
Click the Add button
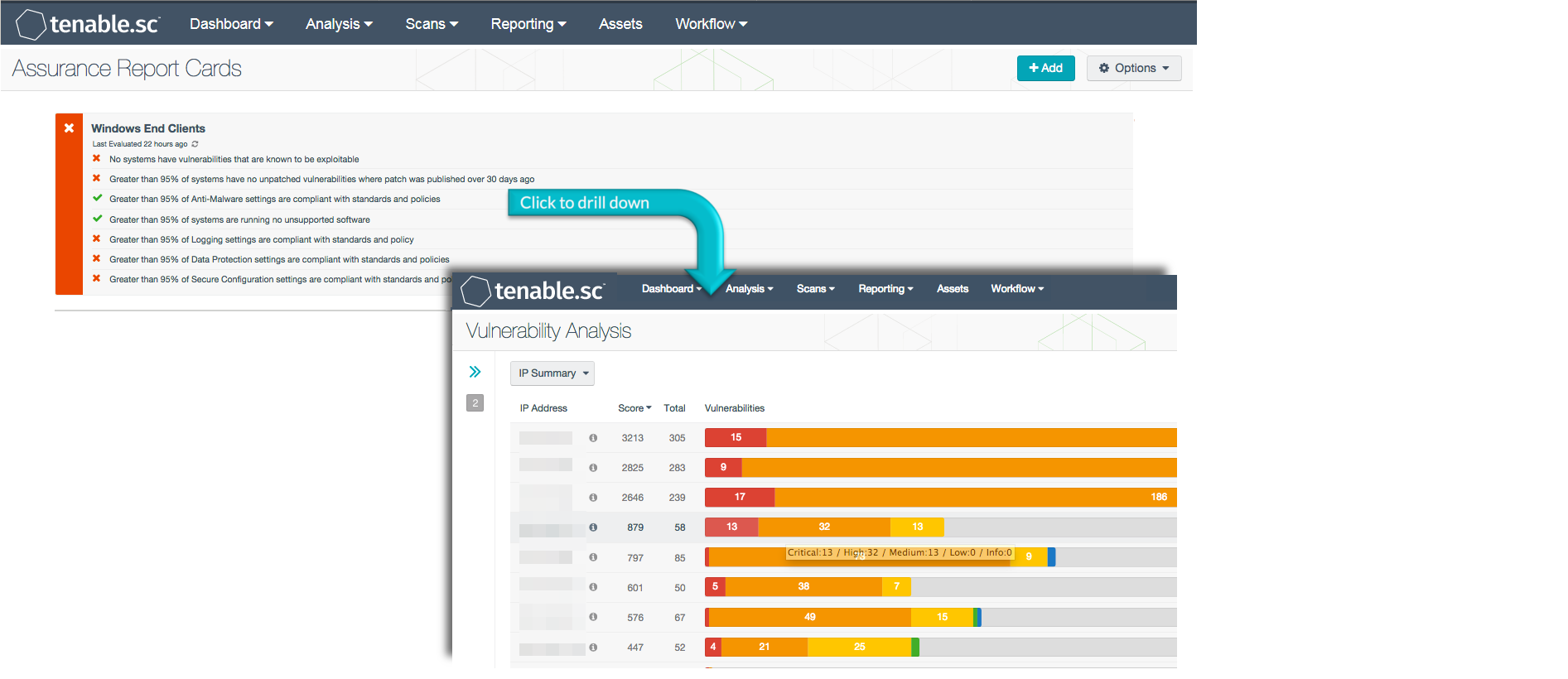click(1045, 68)
